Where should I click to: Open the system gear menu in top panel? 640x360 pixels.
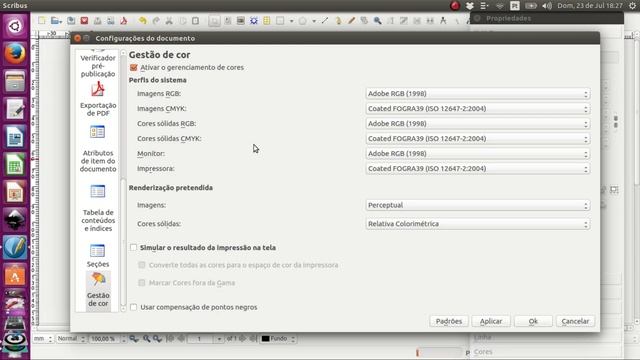633,6
